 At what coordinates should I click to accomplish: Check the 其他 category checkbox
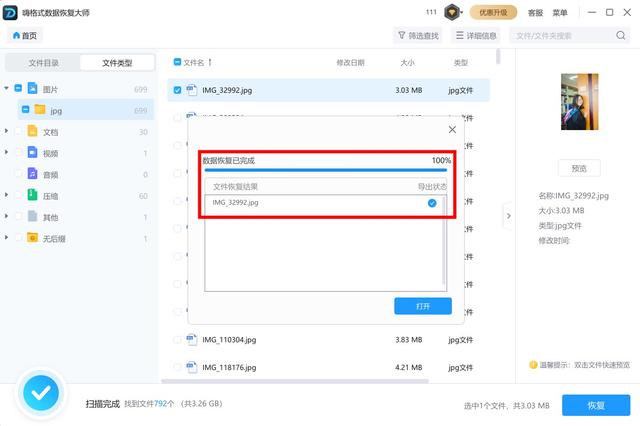[18, 216]
